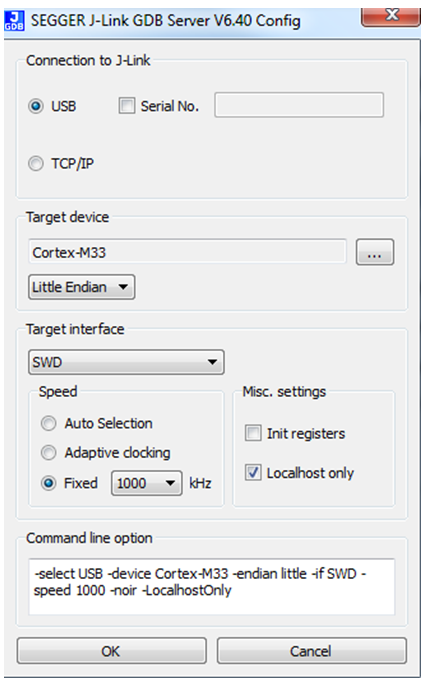Close the GDB Server Config dialog
This screenshot has width=426, height=681.
(x=390, y=17)
